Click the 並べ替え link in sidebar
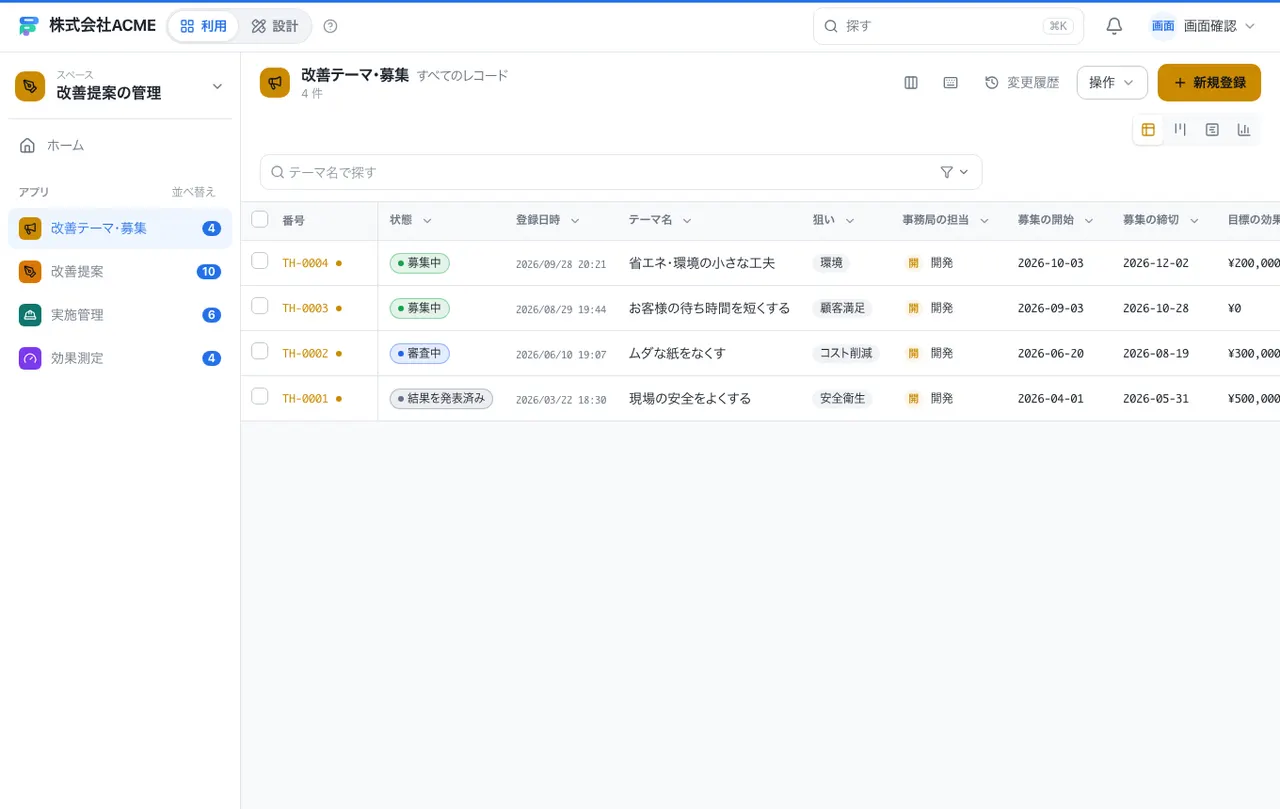 [x=194, y=192]
